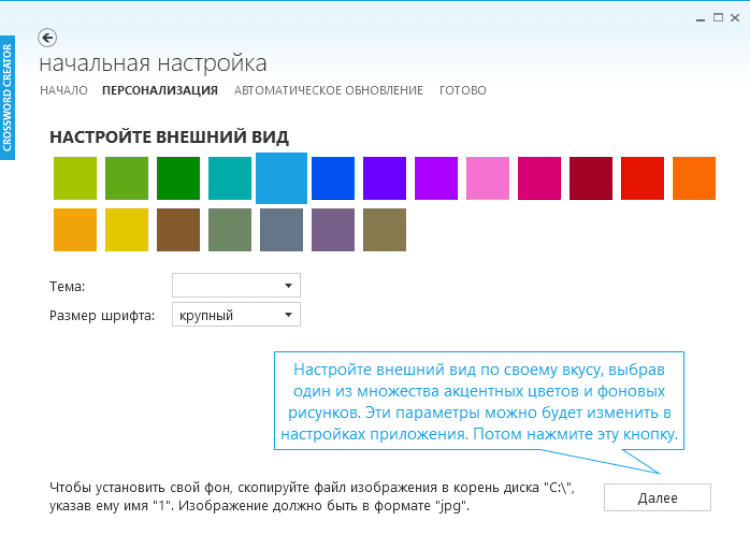Screen dimensions: 750x535
Task: Choose the yellow accent swatch
Action: pos(127,229)
